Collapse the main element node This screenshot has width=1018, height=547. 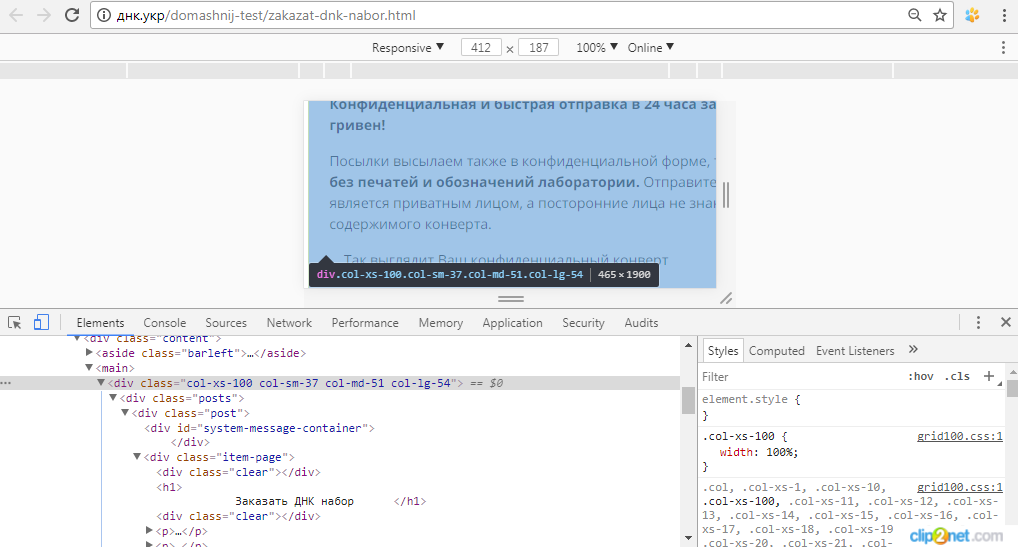[x=89, y=368]
